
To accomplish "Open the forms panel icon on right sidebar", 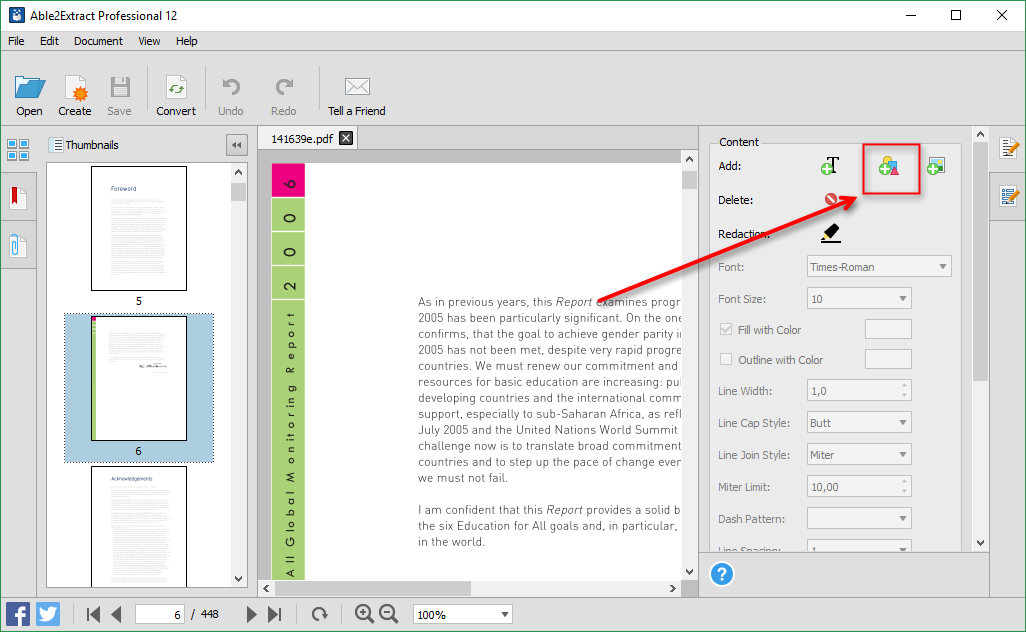I will click(x=1010, y=196).
